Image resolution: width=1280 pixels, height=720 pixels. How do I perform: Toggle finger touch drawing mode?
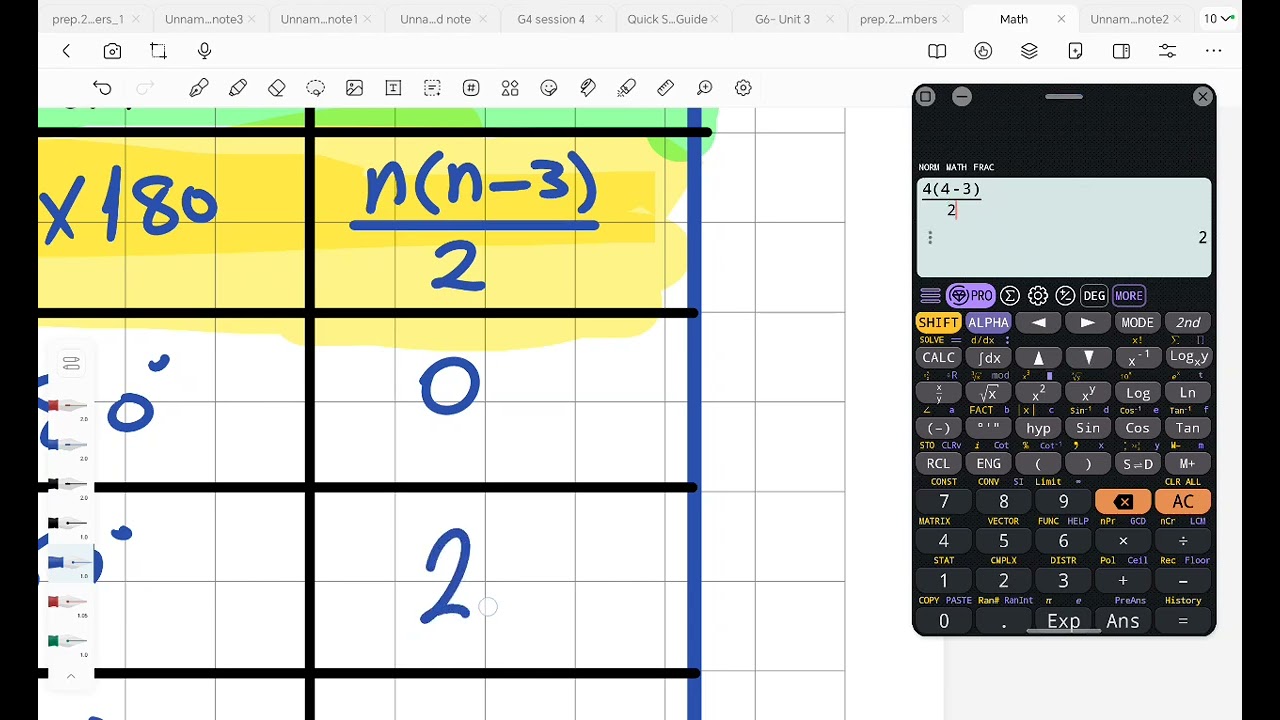pos(983,51)
